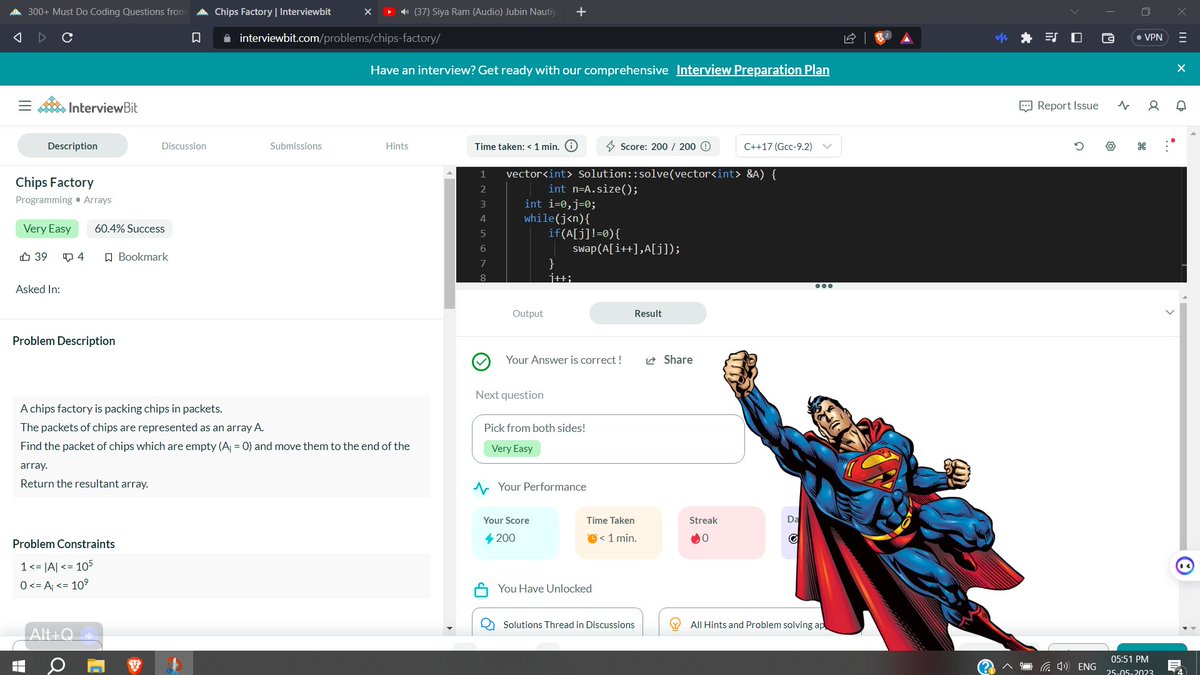The height and width of the screenshot is (675, 1200).
Task: Open the InterviewBit hamburger menu
Action: (23, 106)
